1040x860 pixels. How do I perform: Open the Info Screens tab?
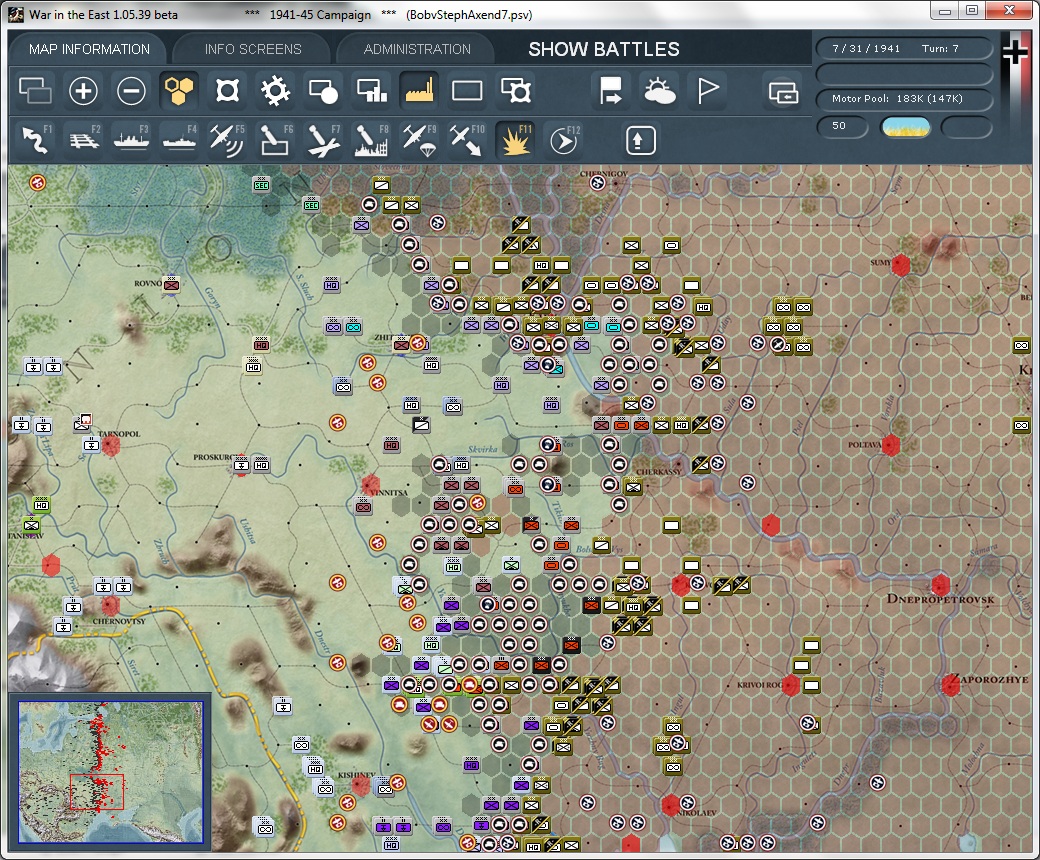pos(253,49)
